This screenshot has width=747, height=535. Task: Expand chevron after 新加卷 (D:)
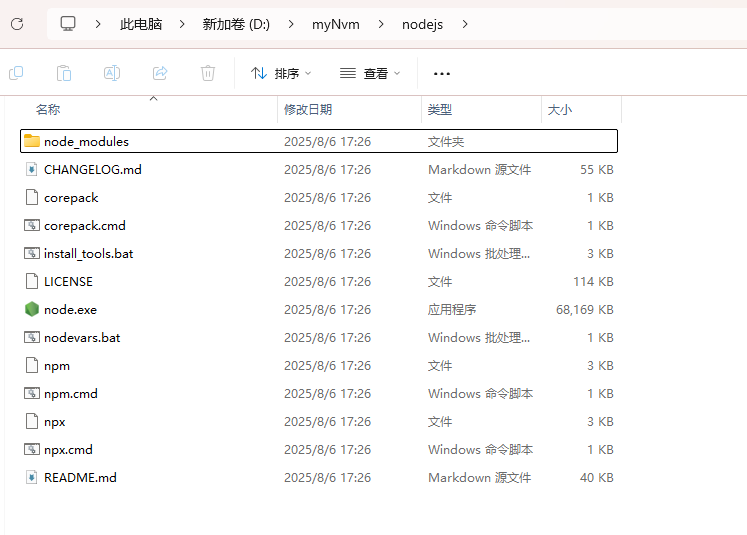(x=291, y=24)
